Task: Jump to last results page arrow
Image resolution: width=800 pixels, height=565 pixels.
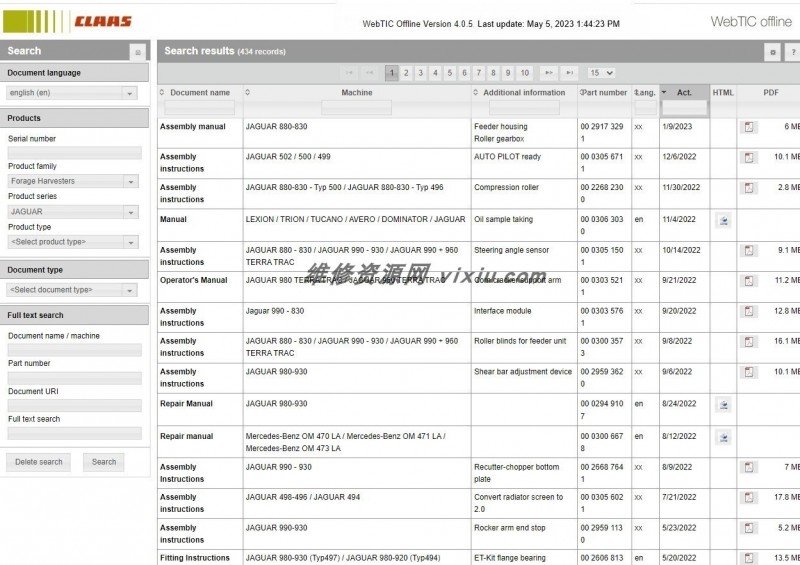Action: pyautogui.click(x=569, y=73)
